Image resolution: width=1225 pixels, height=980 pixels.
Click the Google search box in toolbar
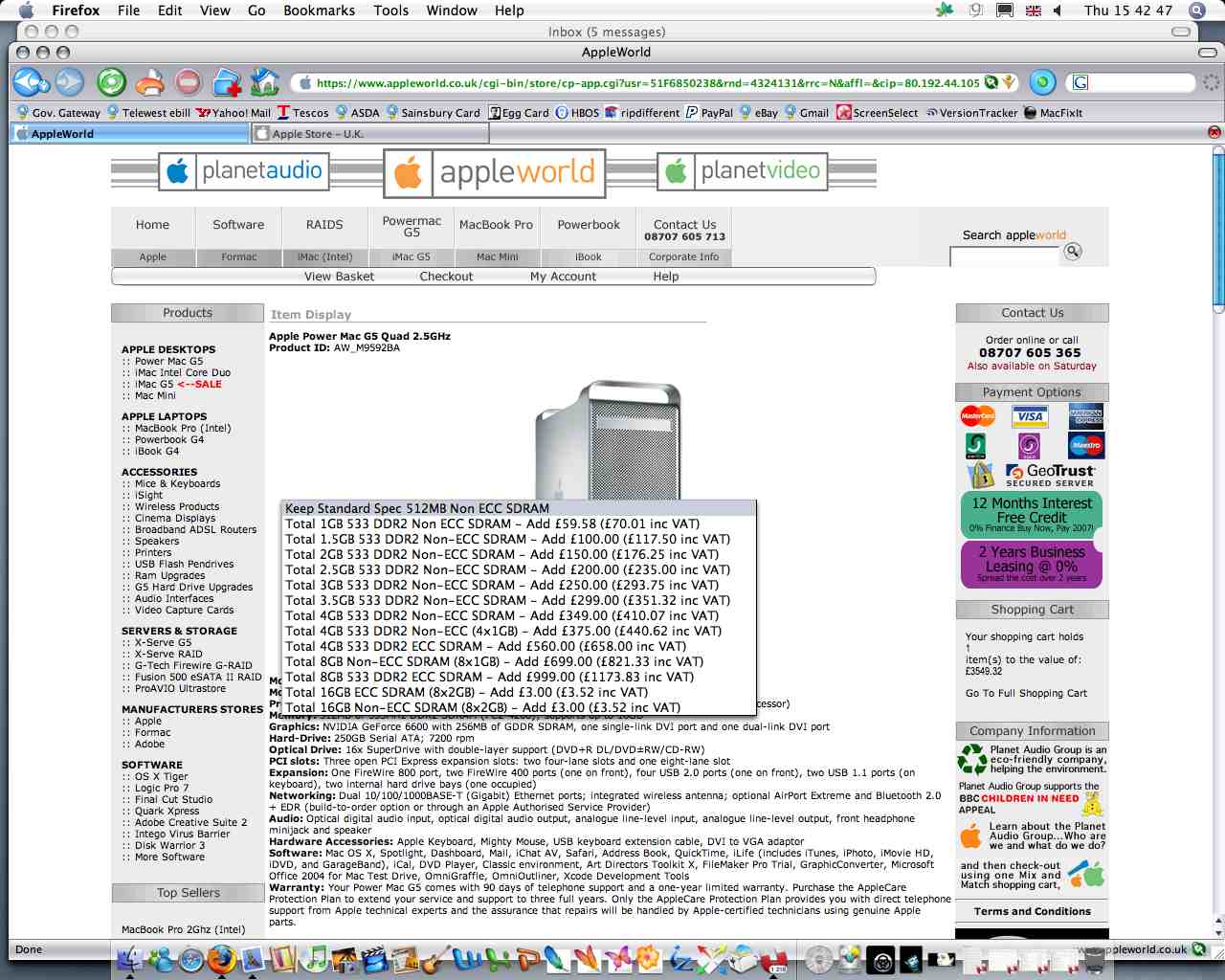click(x=1135, y=82)
